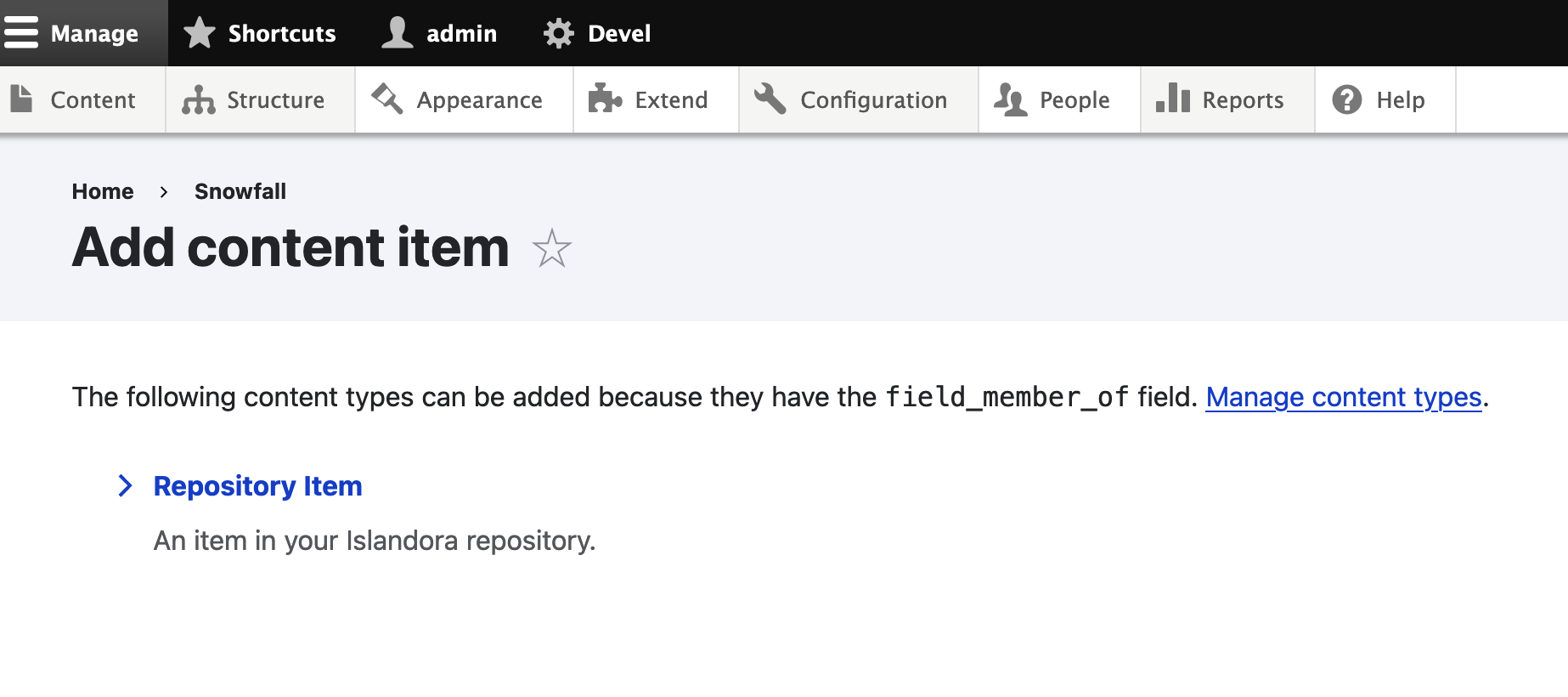Click the Manage content types link

[1344, 397]
